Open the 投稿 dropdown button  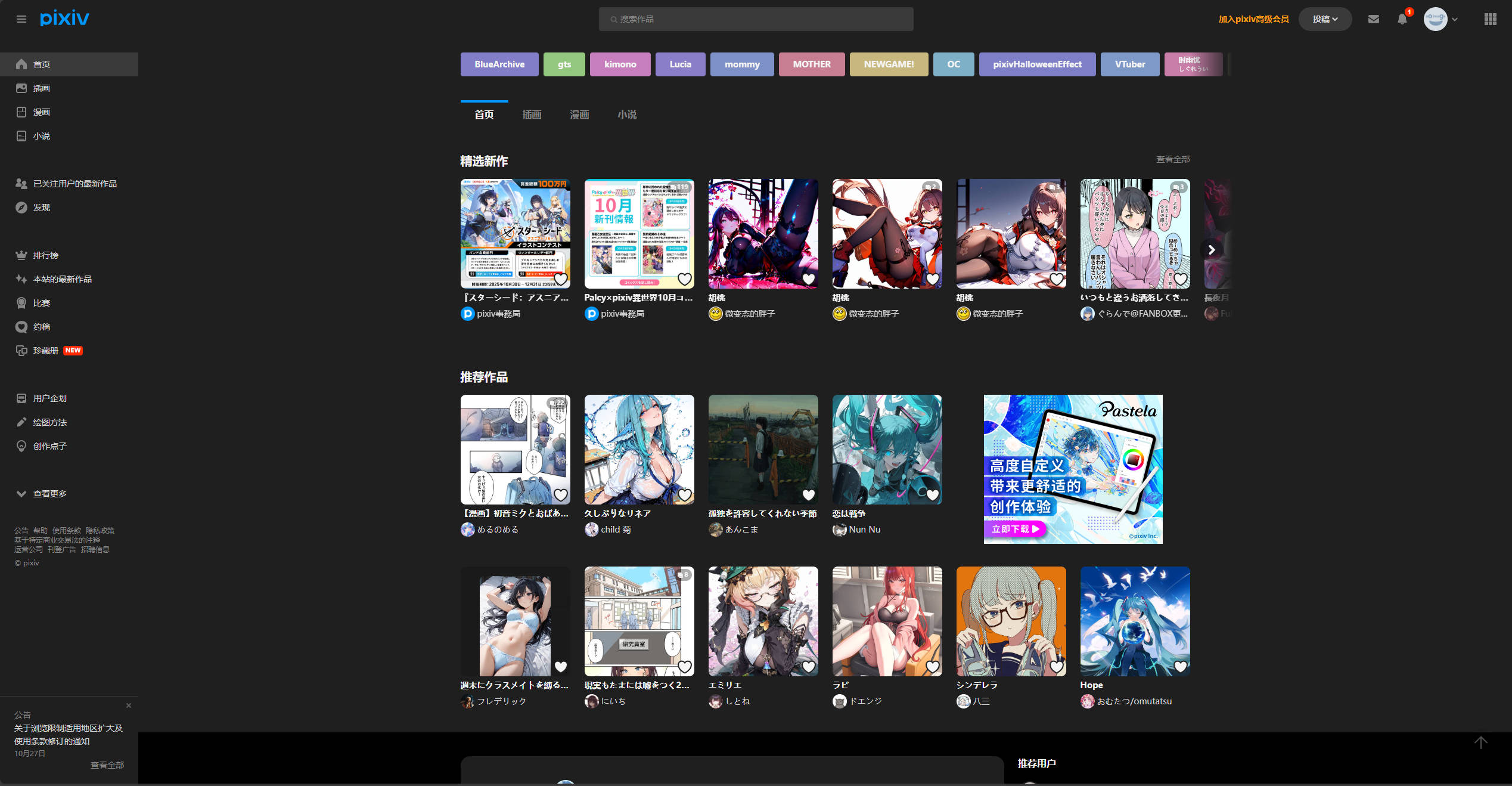1324,19
